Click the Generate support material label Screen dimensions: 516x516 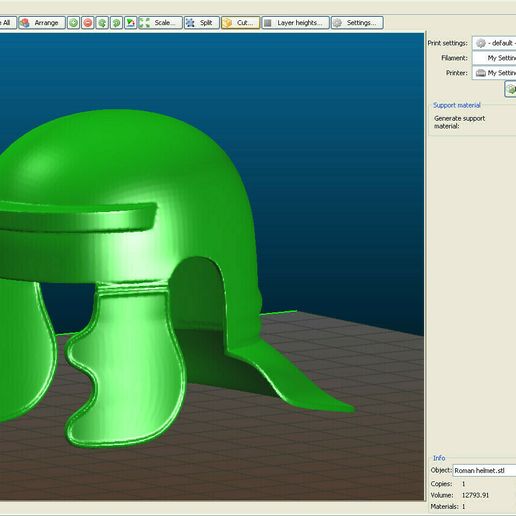(x=459, y=122)
